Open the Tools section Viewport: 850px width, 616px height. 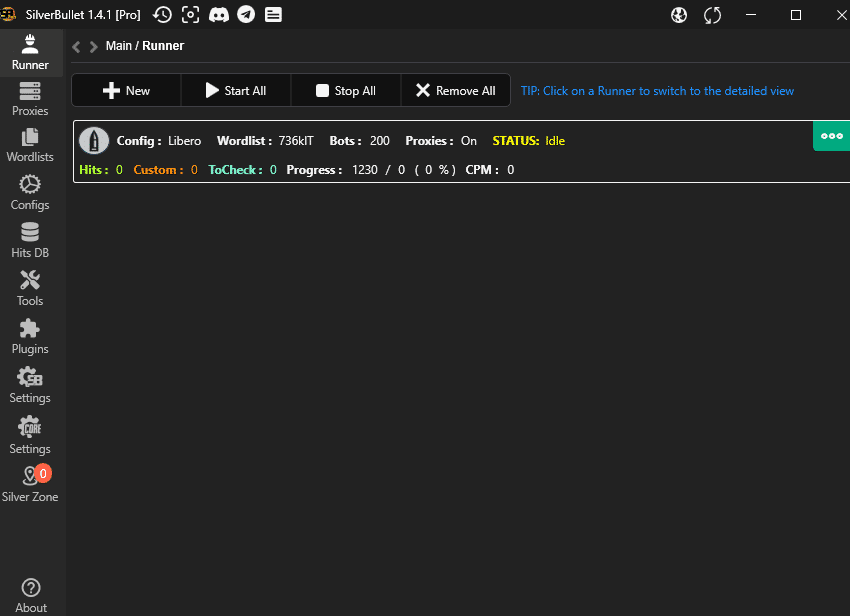pyautogui.click(x=30, y=288)
